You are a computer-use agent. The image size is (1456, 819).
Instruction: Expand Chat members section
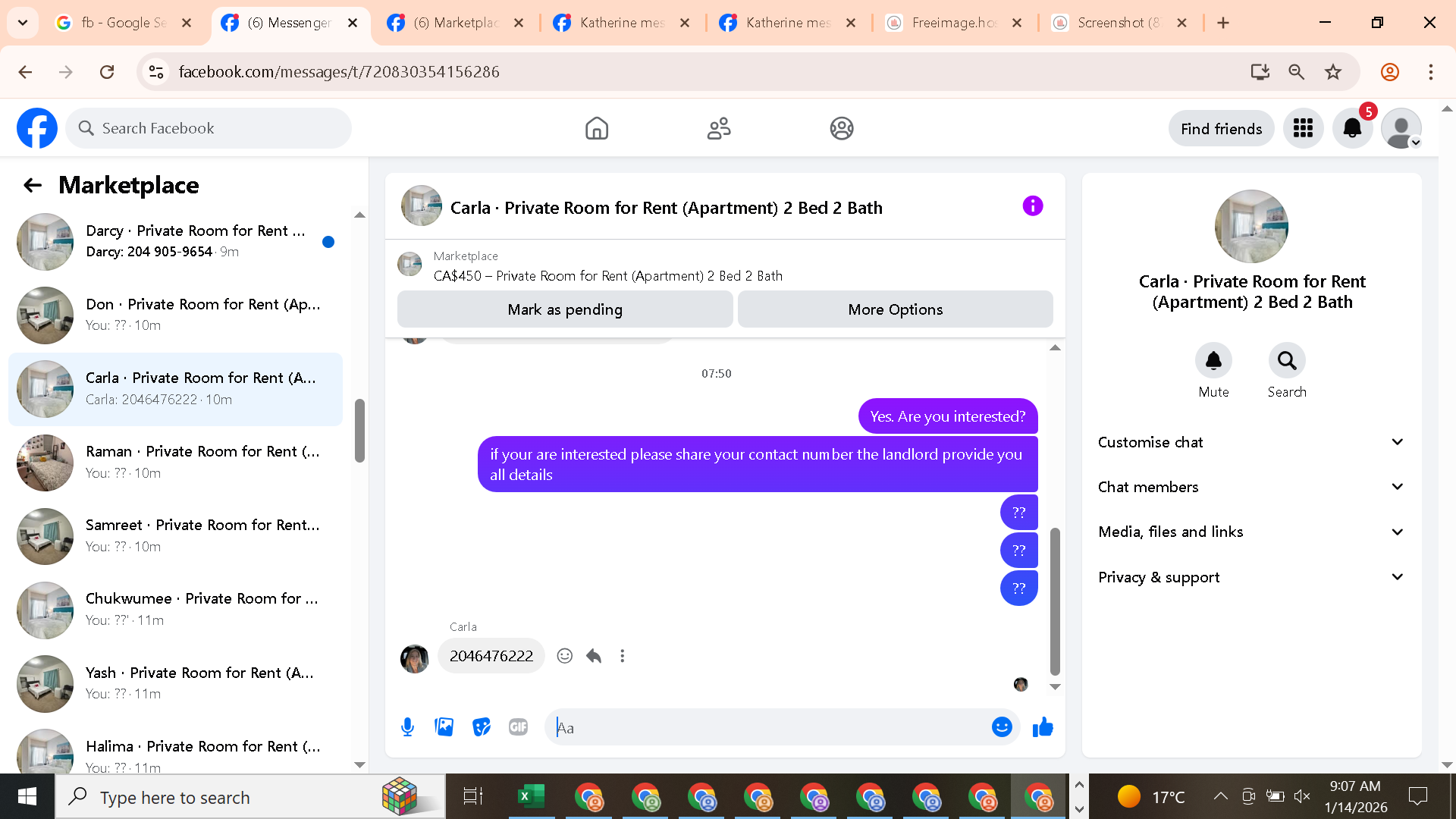point(1250,487)
